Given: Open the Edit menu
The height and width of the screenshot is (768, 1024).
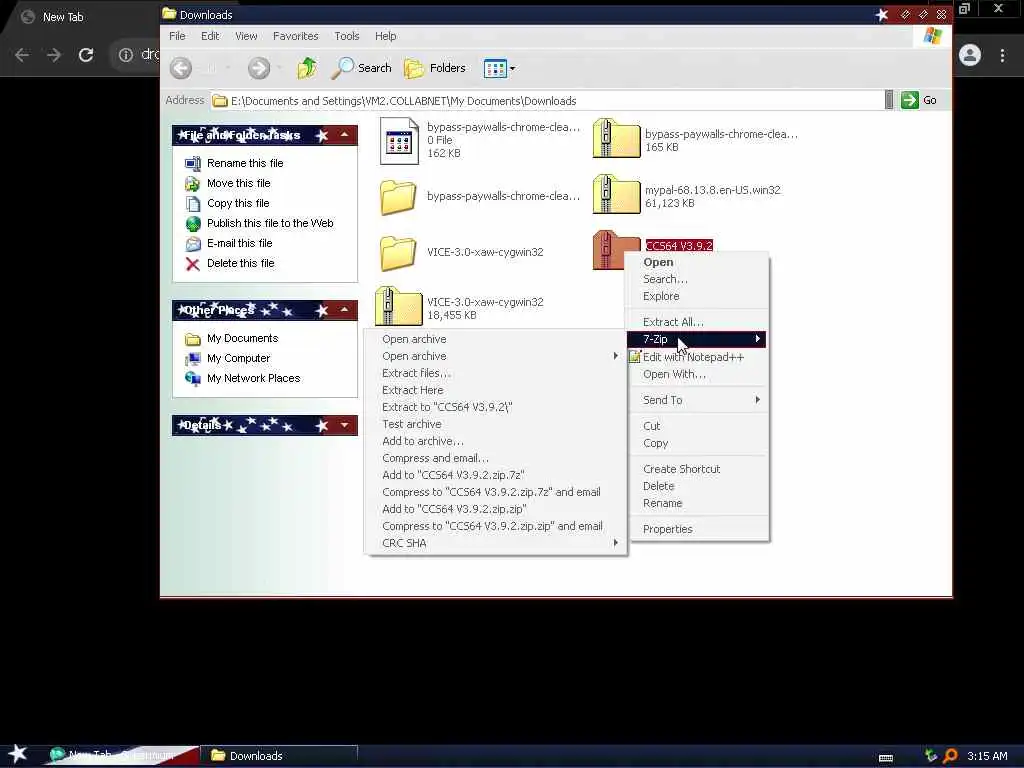Looking at the screenshot, I should click(x=210, y=36).
